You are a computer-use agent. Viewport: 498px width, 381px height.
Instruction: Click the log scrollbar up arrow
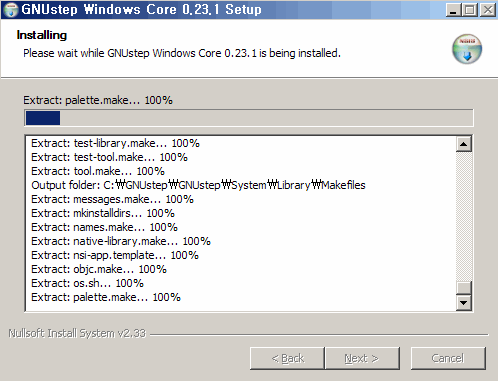pos(464,144)
